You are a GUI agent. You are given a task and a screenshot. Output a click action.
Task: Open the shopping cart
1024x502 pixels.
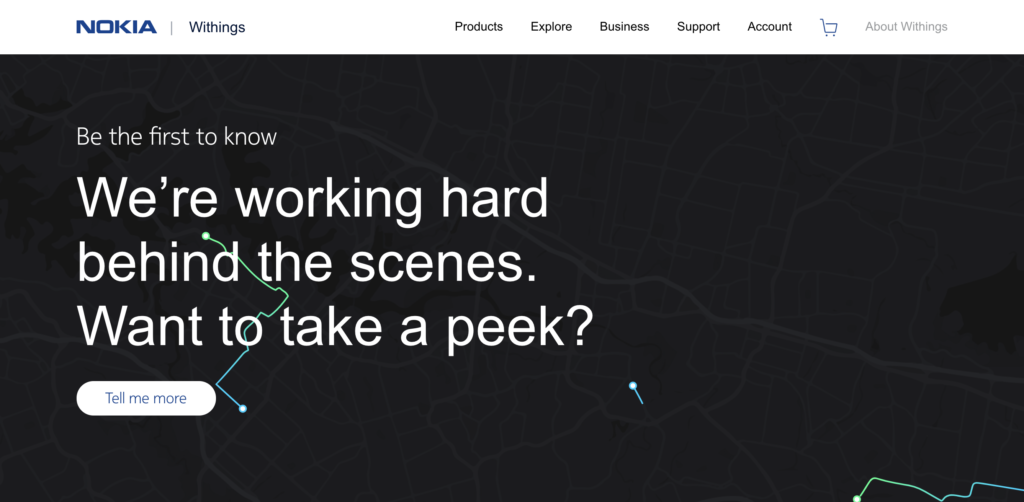click(828, 27)
